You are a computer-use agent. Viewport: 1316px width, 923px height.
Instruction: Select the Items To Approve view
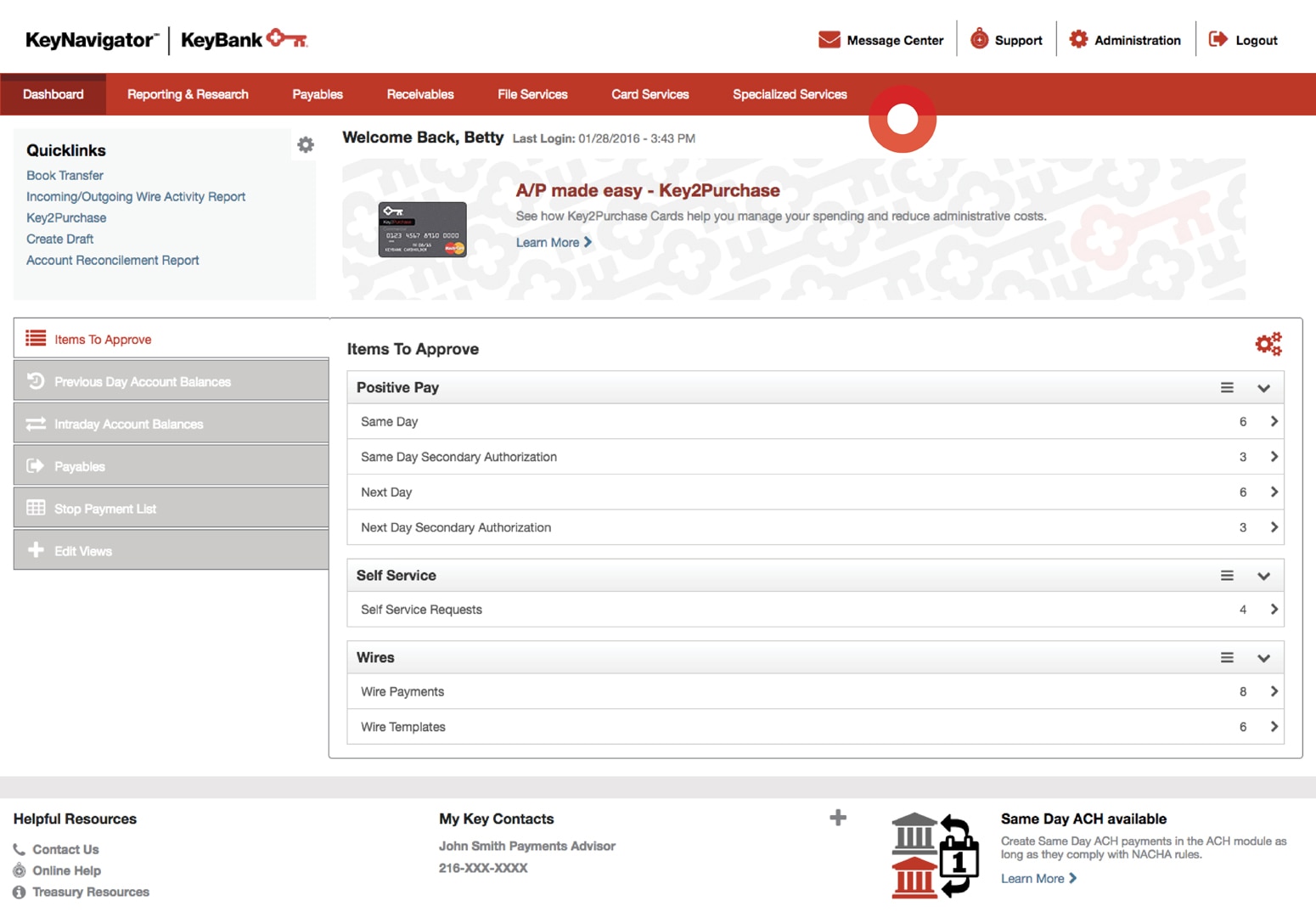coord(171,339)
